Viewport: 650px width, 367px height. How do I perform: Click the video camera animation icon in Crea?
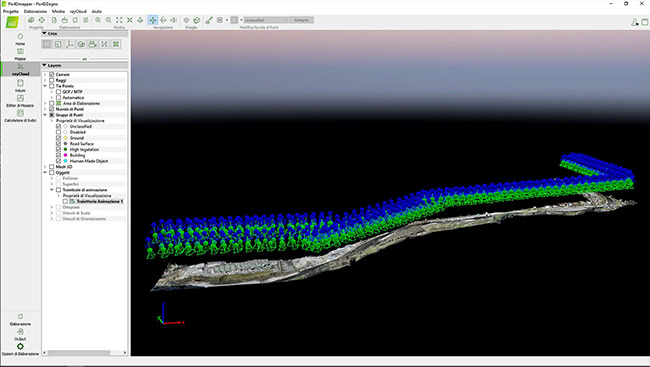pos(93,44)
